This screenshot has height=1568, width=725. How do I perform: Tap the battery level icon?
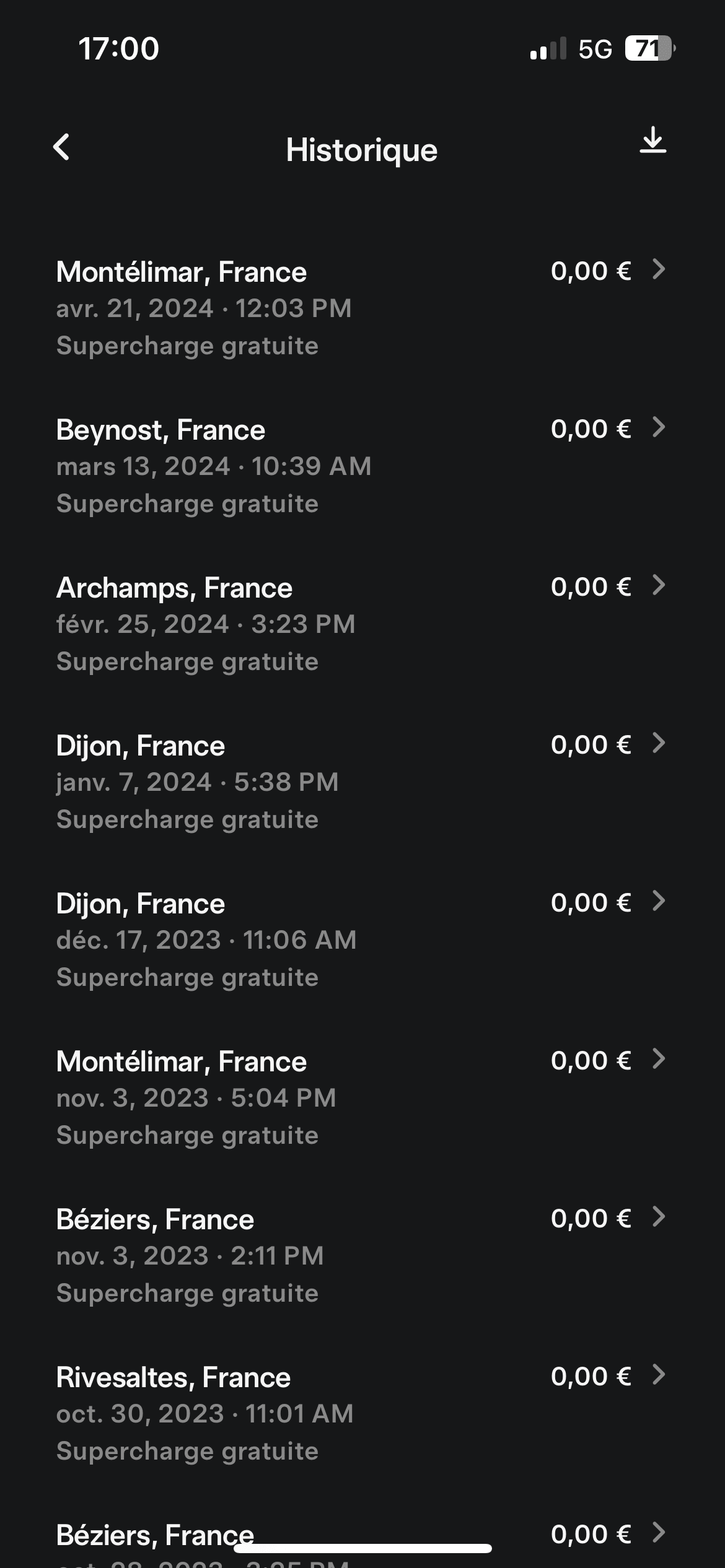pos(649,48)
